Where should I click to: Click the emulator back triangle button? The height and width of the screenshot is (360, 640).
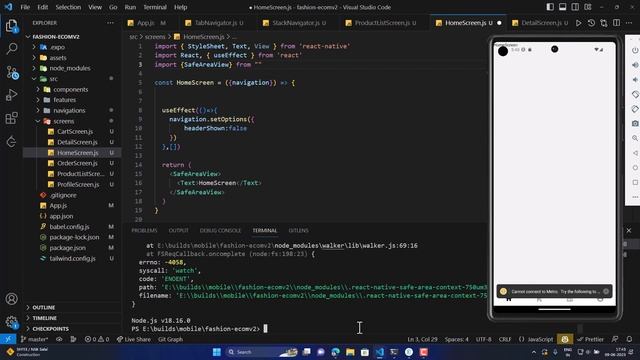(x=635, y=153)
